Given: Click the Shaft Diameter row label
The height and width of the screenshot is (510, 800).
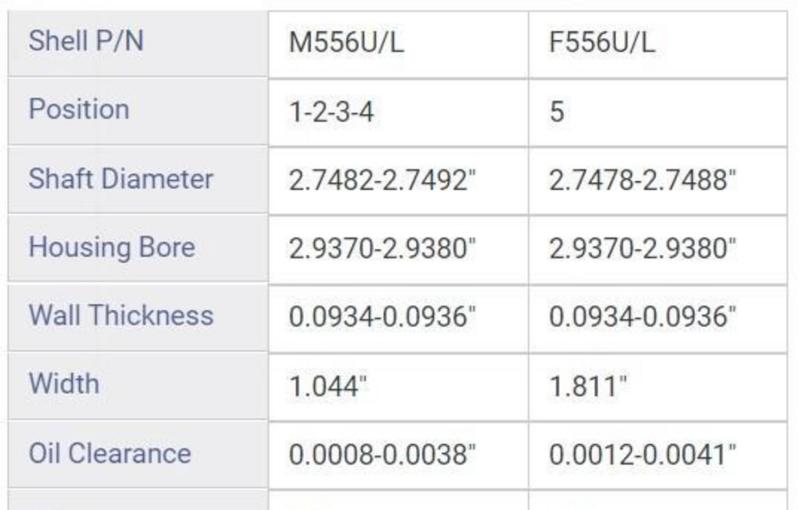Looking at the screenshot, I should coord(121,179).
